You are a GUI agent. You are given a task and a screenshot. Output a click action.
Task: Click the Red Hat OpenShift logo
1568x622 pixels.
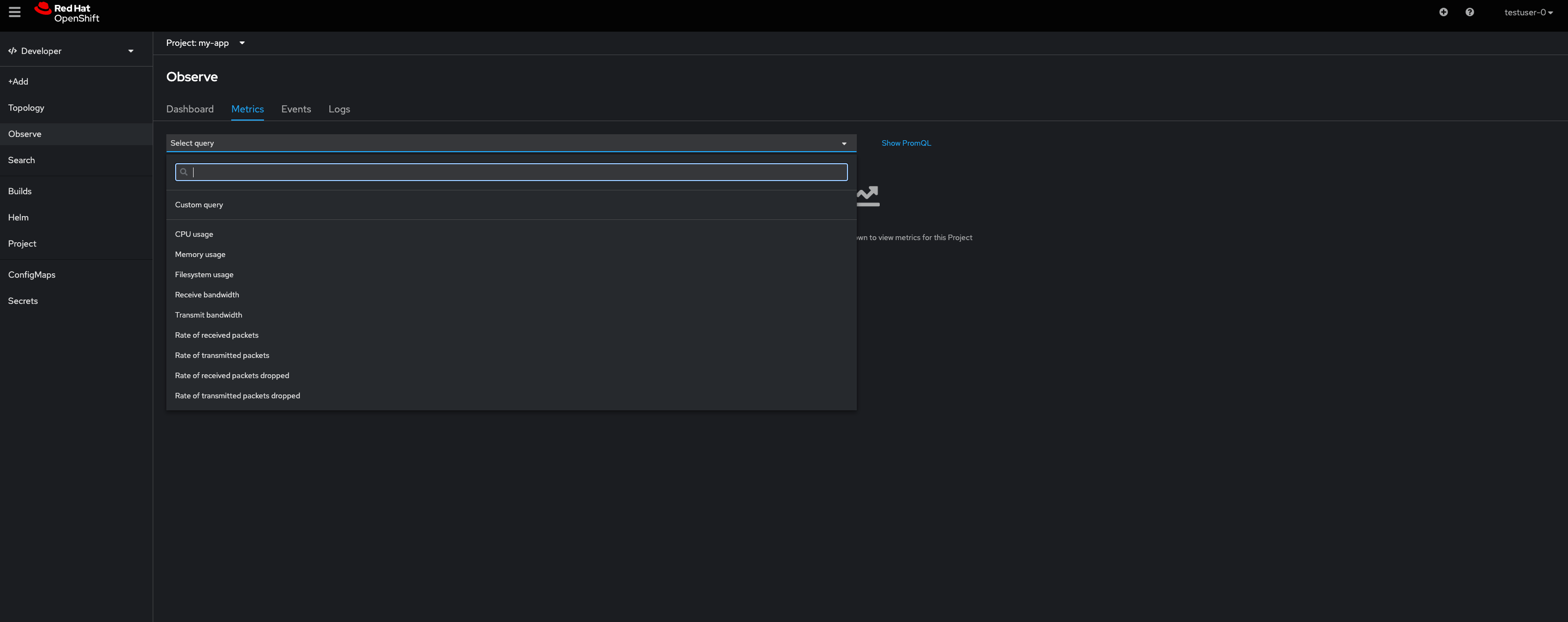67,13
